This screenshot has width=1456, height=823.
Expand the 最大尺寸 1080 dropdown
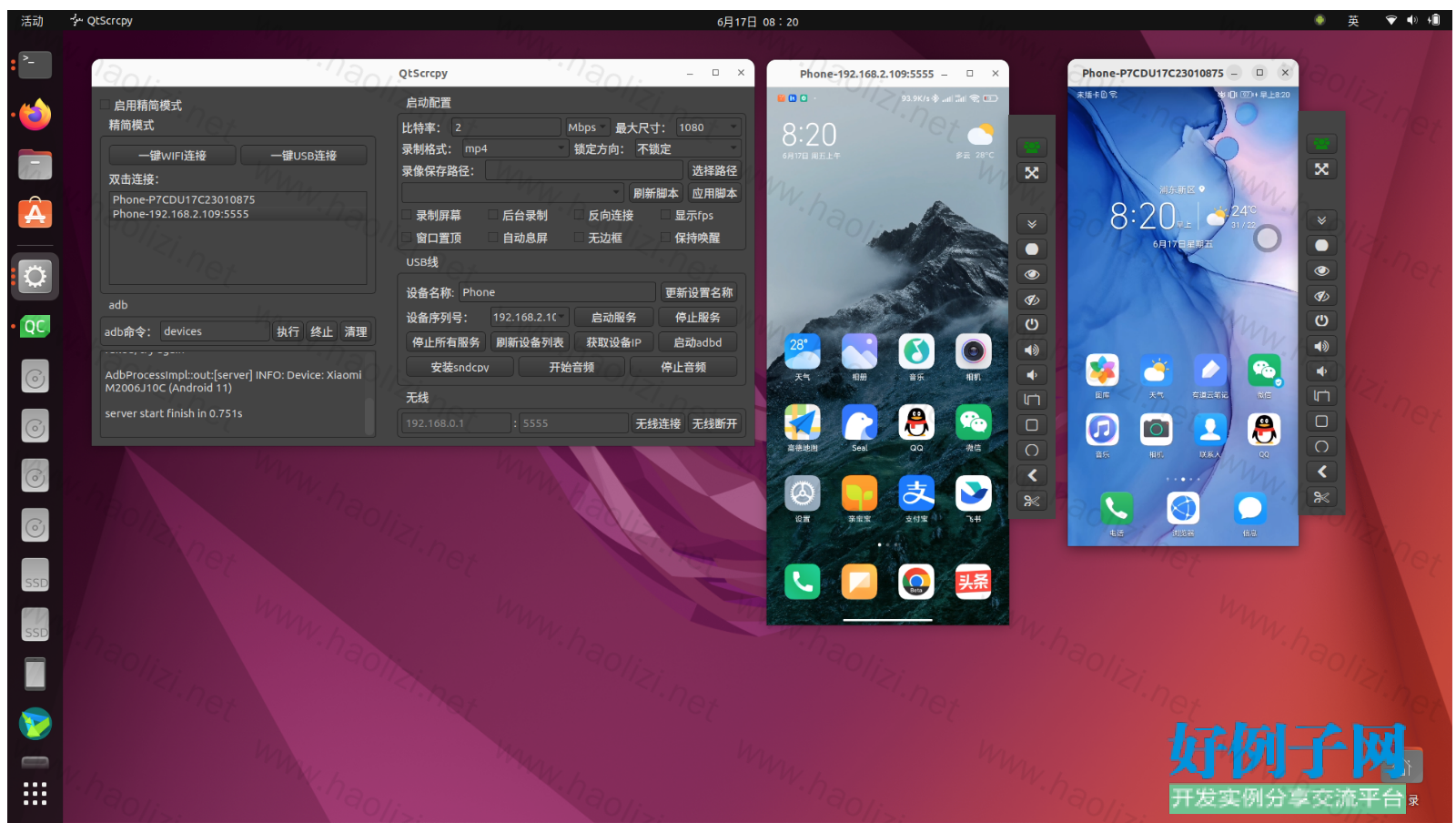point(707,127)
